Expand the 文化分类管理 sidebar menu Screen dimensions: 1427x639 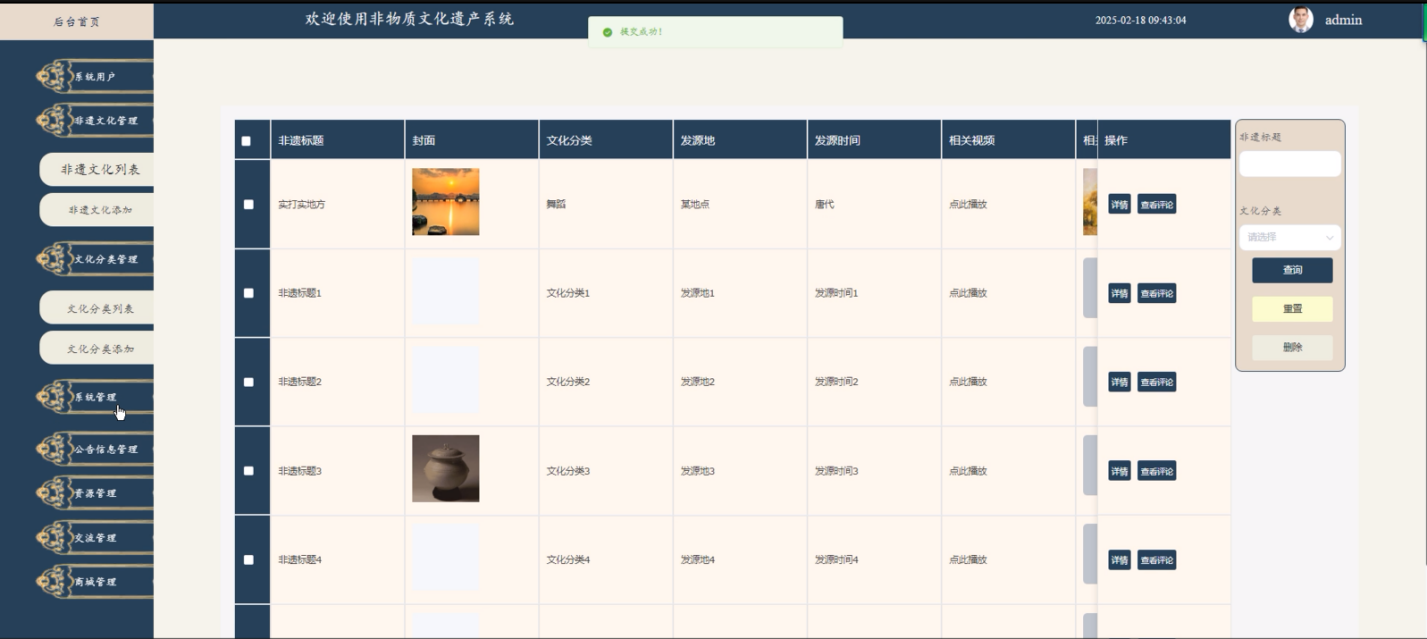[x=94, y=259]
